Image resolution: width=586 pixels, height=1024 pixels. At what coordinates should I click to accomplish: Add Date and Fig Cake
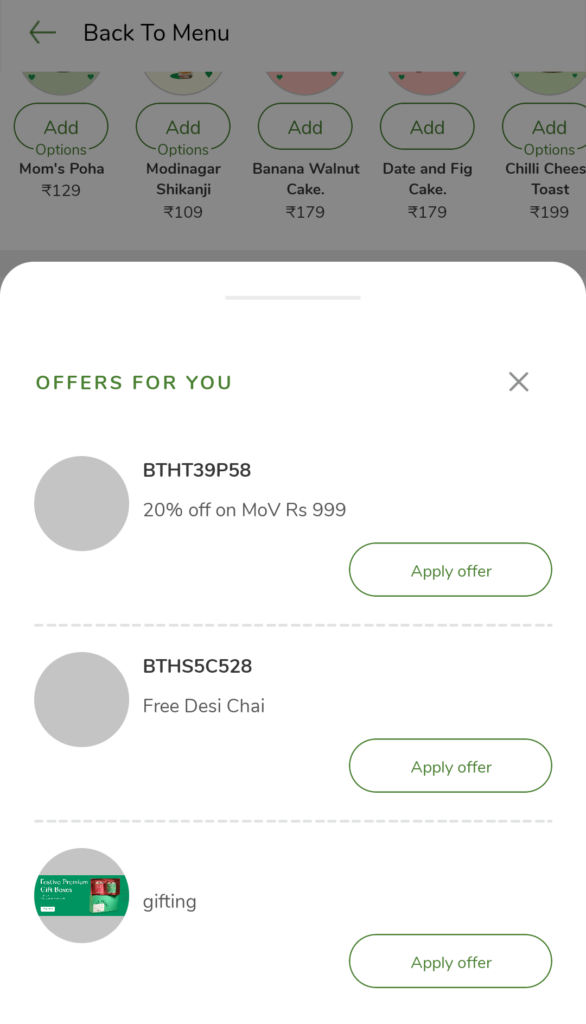(x=427, y=127)
